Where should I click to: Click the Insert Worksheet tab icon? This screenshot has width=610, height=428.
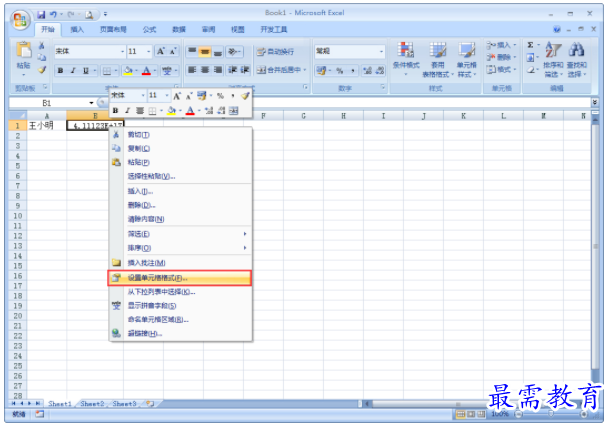[150, 403]
